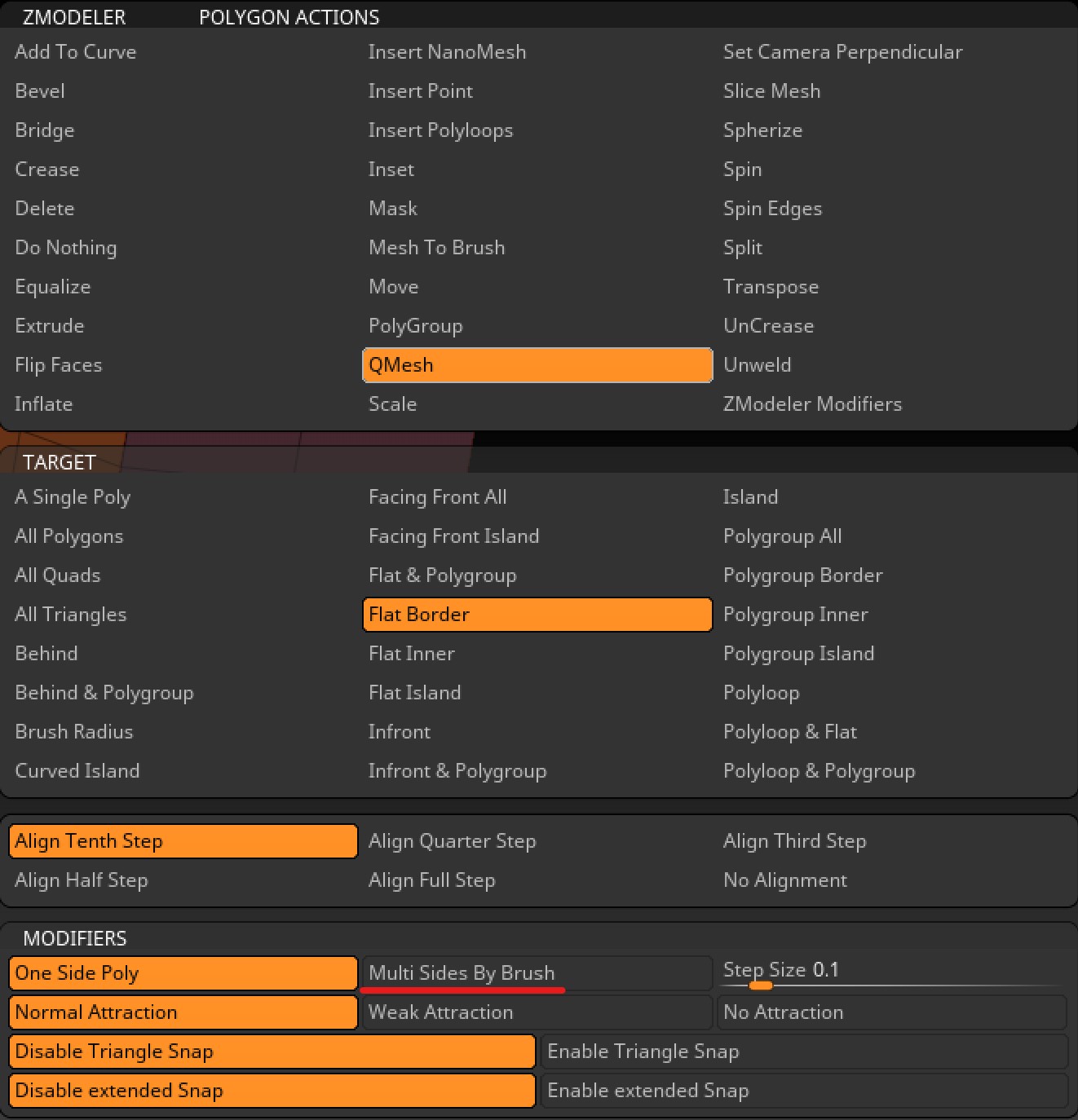The height and width of the screenshot is (1120, 1078).
Task: Select the Move polygon action
Action: 393,286
